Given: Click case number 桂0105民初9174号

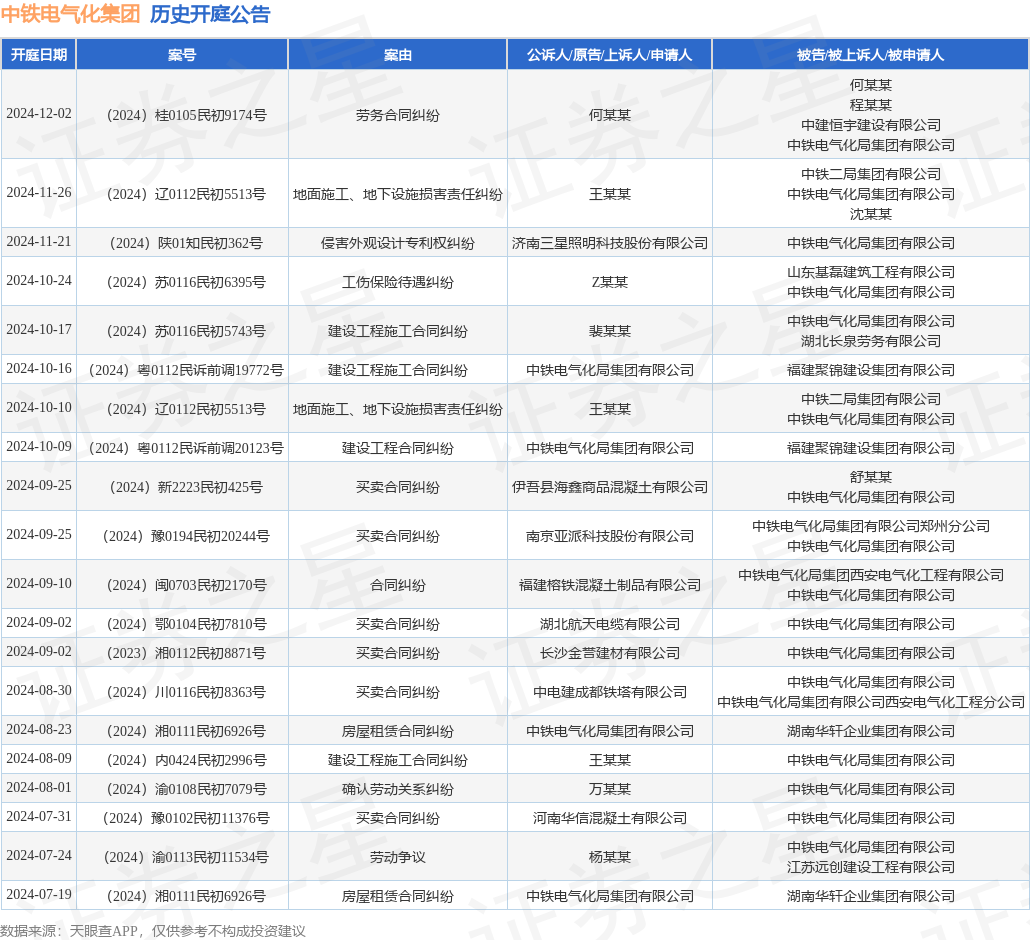Looking at the screenshot, I should [187, 115].
